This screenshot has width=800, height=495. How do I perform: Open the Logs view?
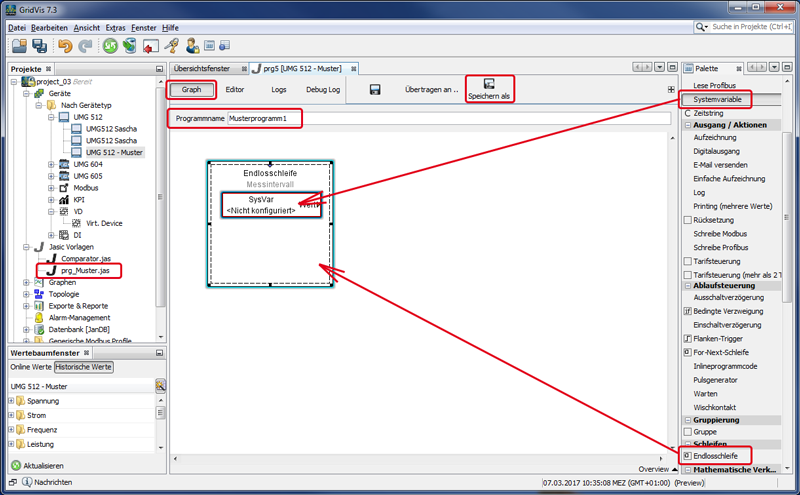[279, 89]
